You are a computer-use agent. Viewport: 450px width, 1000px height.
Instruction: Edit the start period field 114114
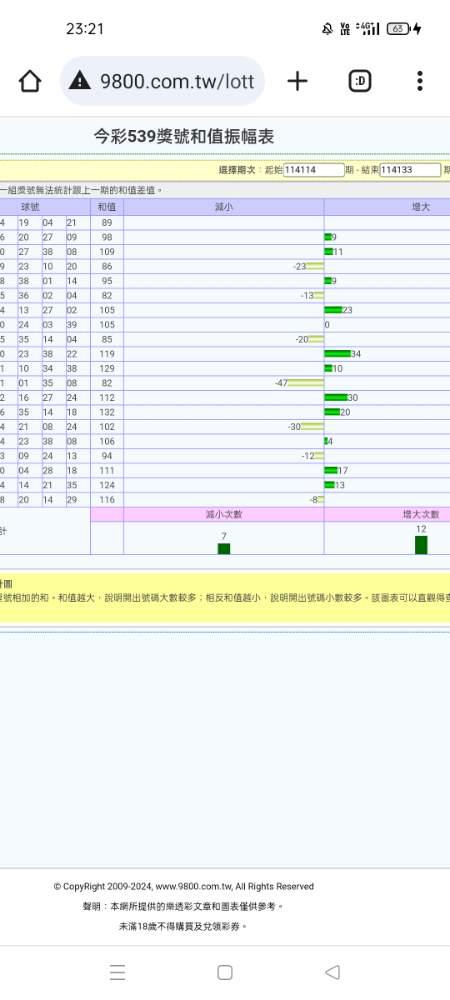(314, 170)
